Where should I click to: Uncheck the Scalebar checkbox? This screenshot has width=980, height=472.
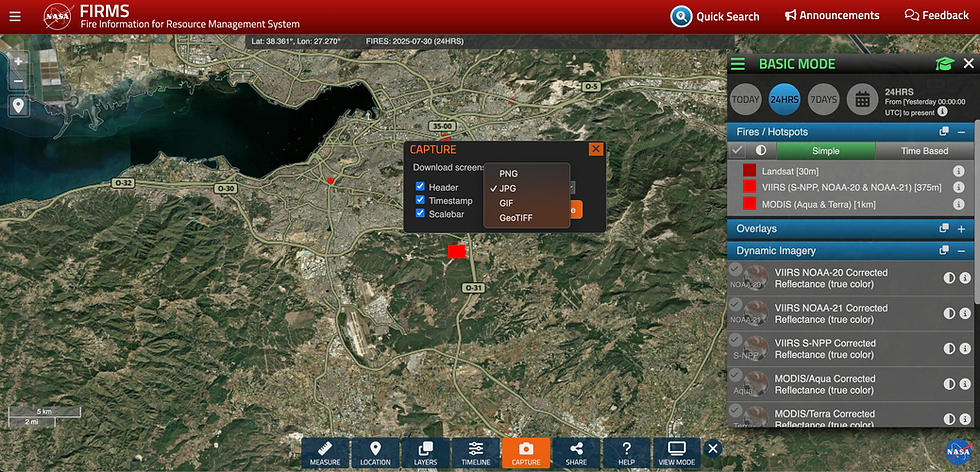point(421,213)
